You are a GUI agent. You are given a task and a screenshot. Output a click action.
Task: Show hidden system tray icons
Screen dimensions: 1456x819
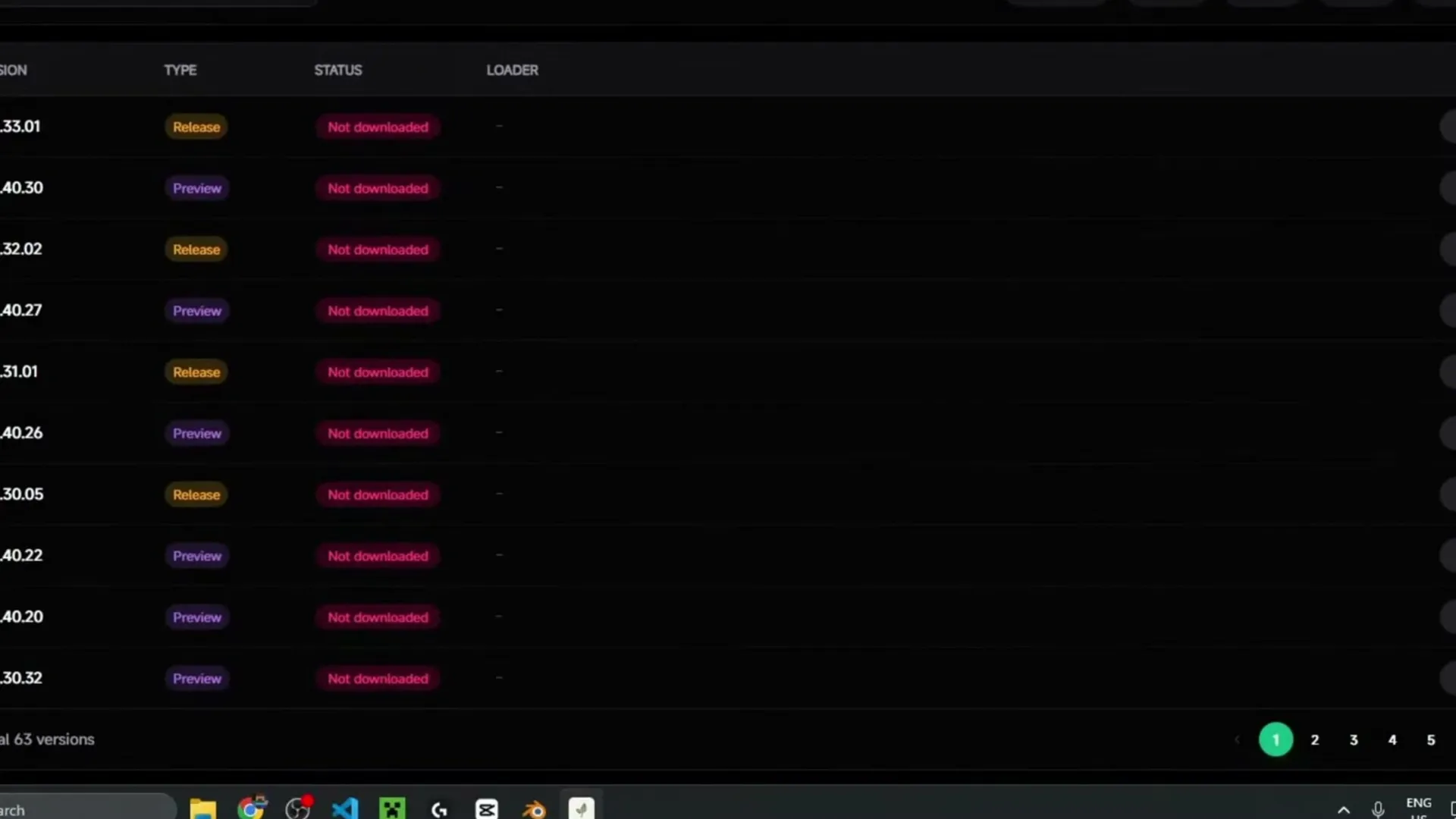[1344, 810]
